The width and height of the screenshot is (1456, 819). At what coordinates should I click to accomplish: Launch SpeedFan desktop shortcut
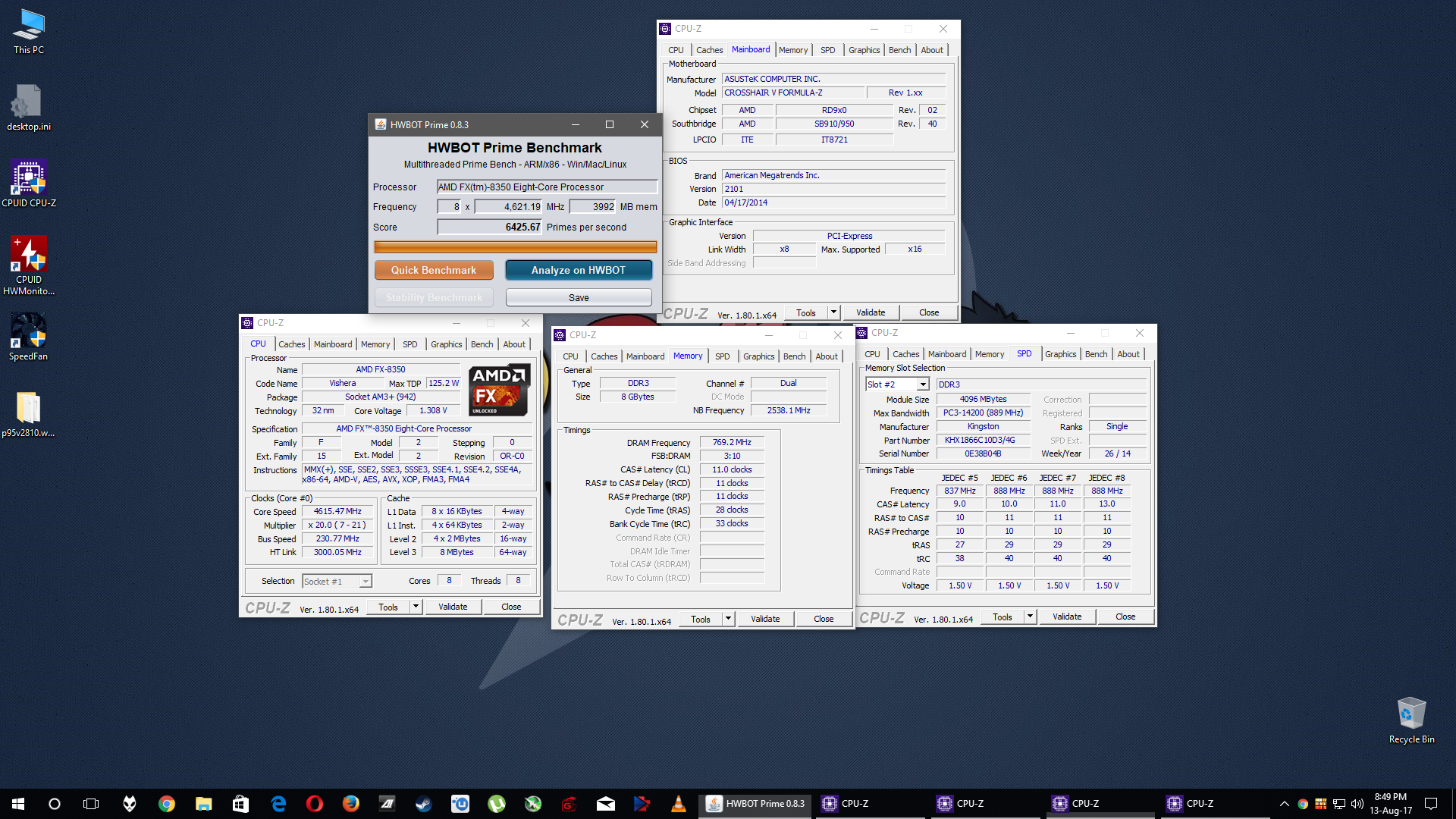pyautogui.click(x=29, y=338)
